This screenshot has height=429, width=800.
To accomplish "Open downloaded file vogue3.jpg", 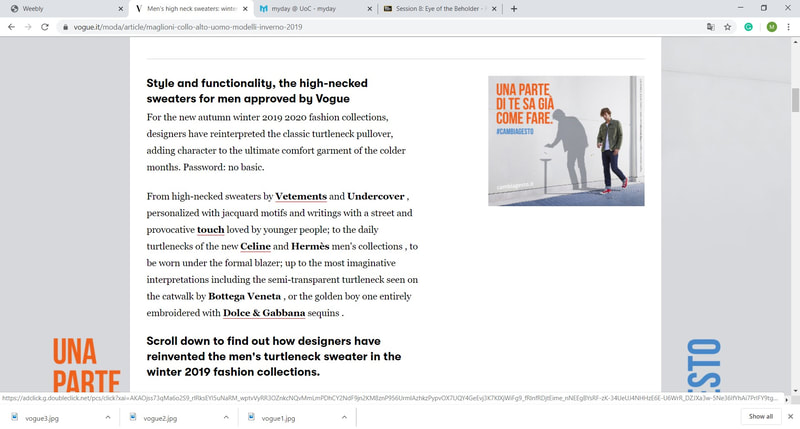I will [x=42, y=418].
